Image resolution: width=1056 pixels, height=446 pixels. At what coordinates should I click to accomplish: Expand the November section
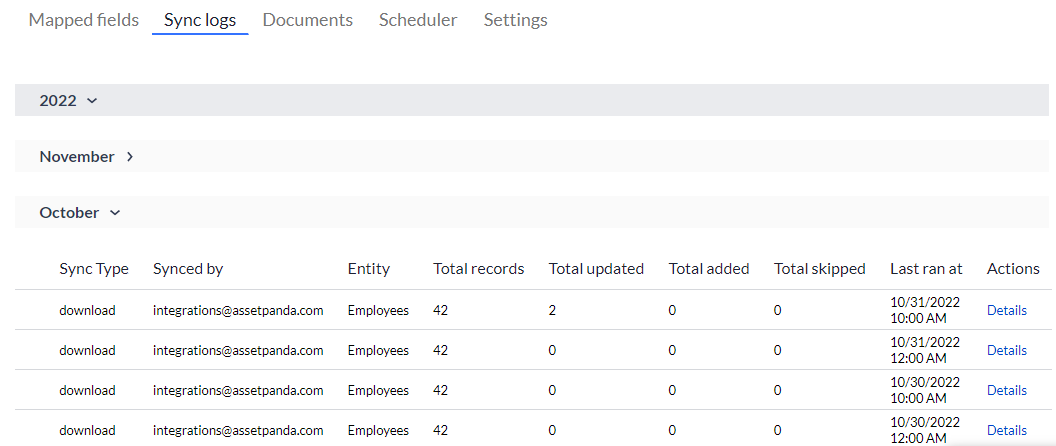click(x=87, y=157)
